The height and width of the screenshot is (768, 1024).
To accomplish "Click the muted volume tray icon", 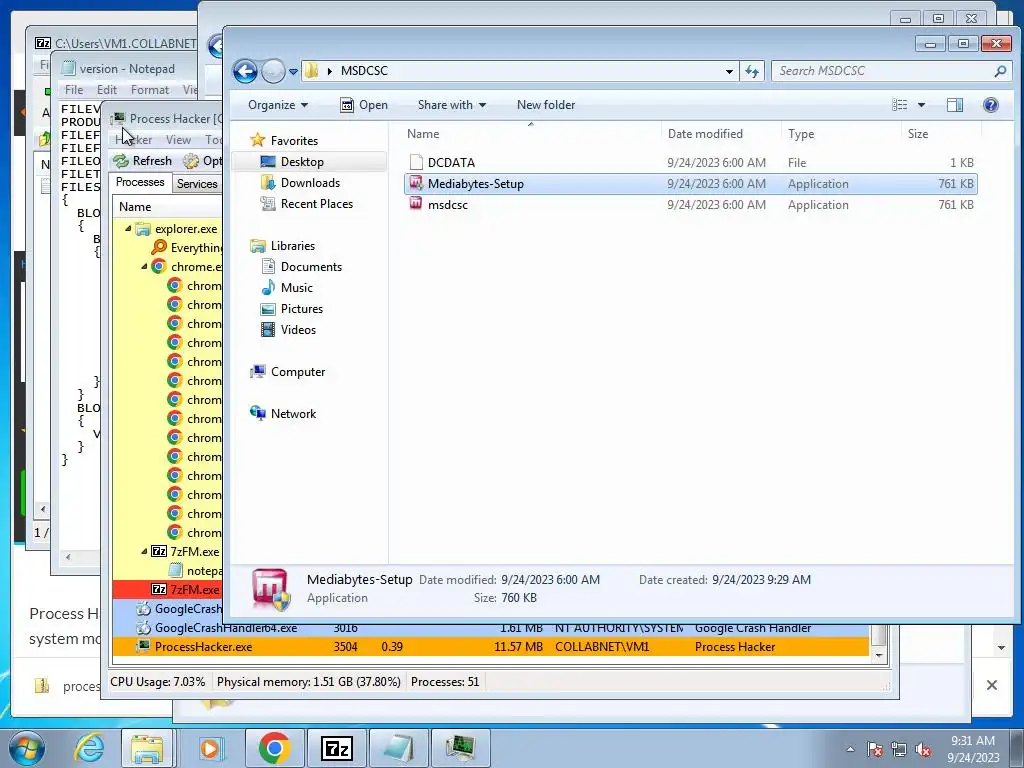I will (x=923, y=749).
